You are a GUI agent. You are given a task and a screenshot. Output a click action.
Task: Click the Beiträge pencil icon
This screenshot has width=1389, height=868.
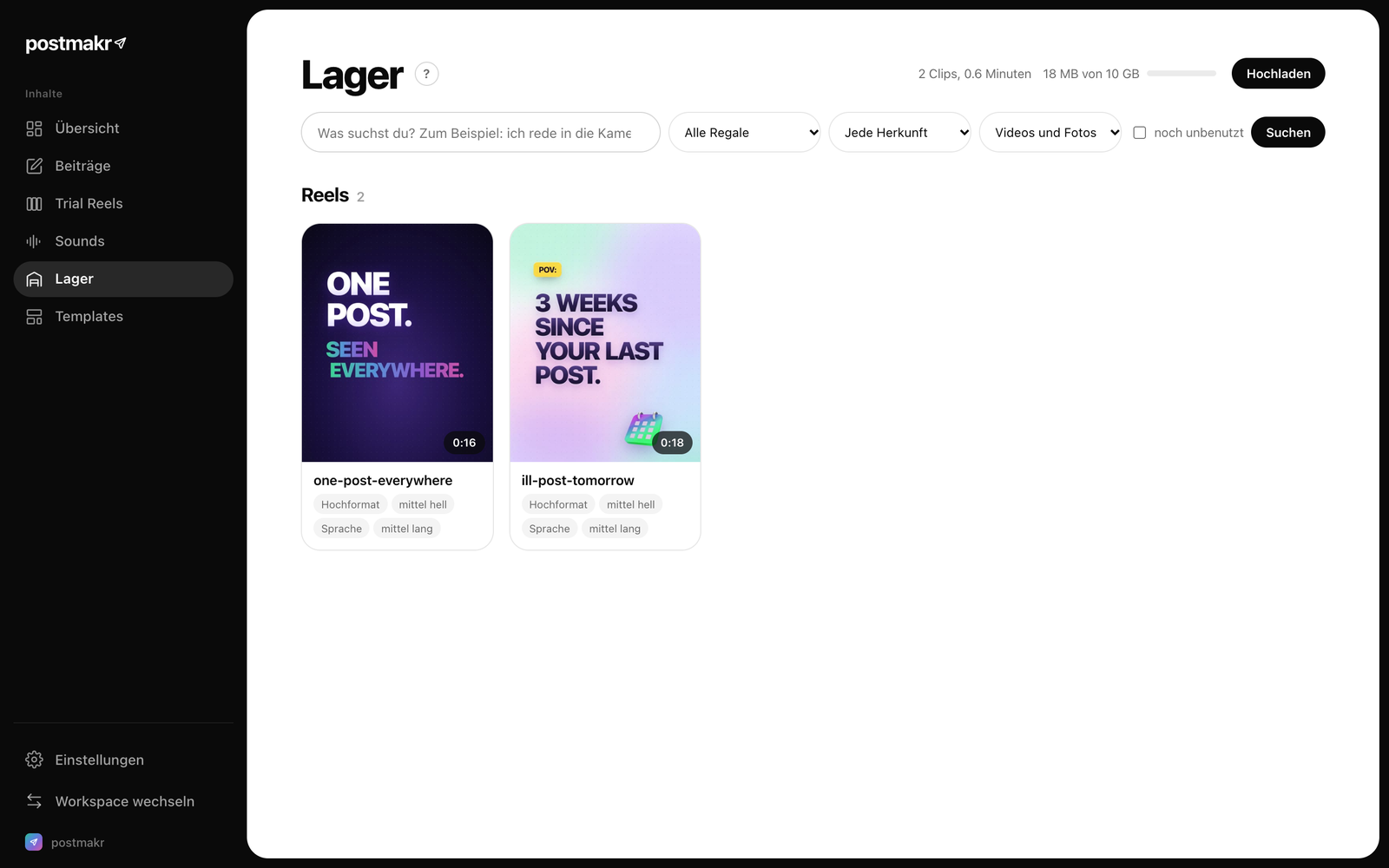tap(34, 166)
